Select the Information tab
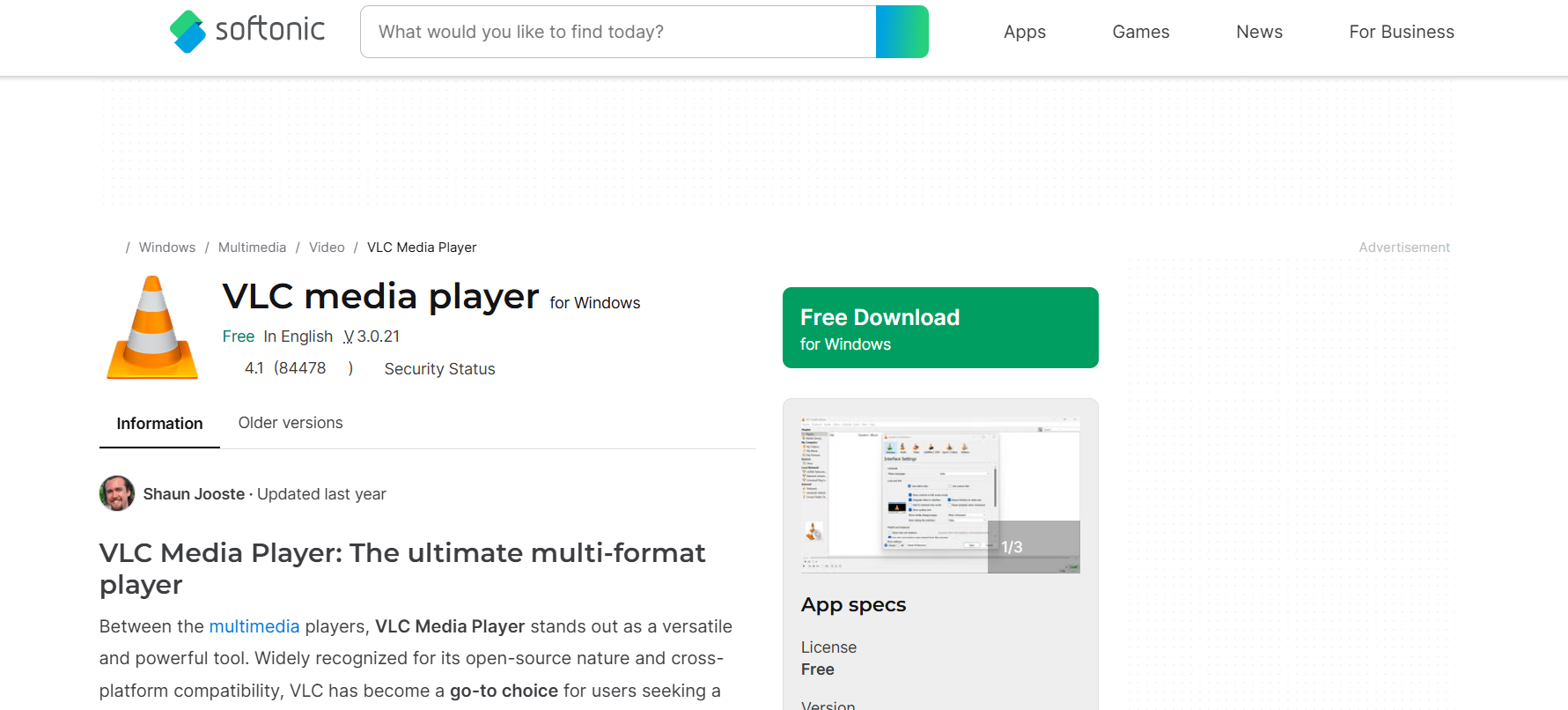 tap(159, 424)
